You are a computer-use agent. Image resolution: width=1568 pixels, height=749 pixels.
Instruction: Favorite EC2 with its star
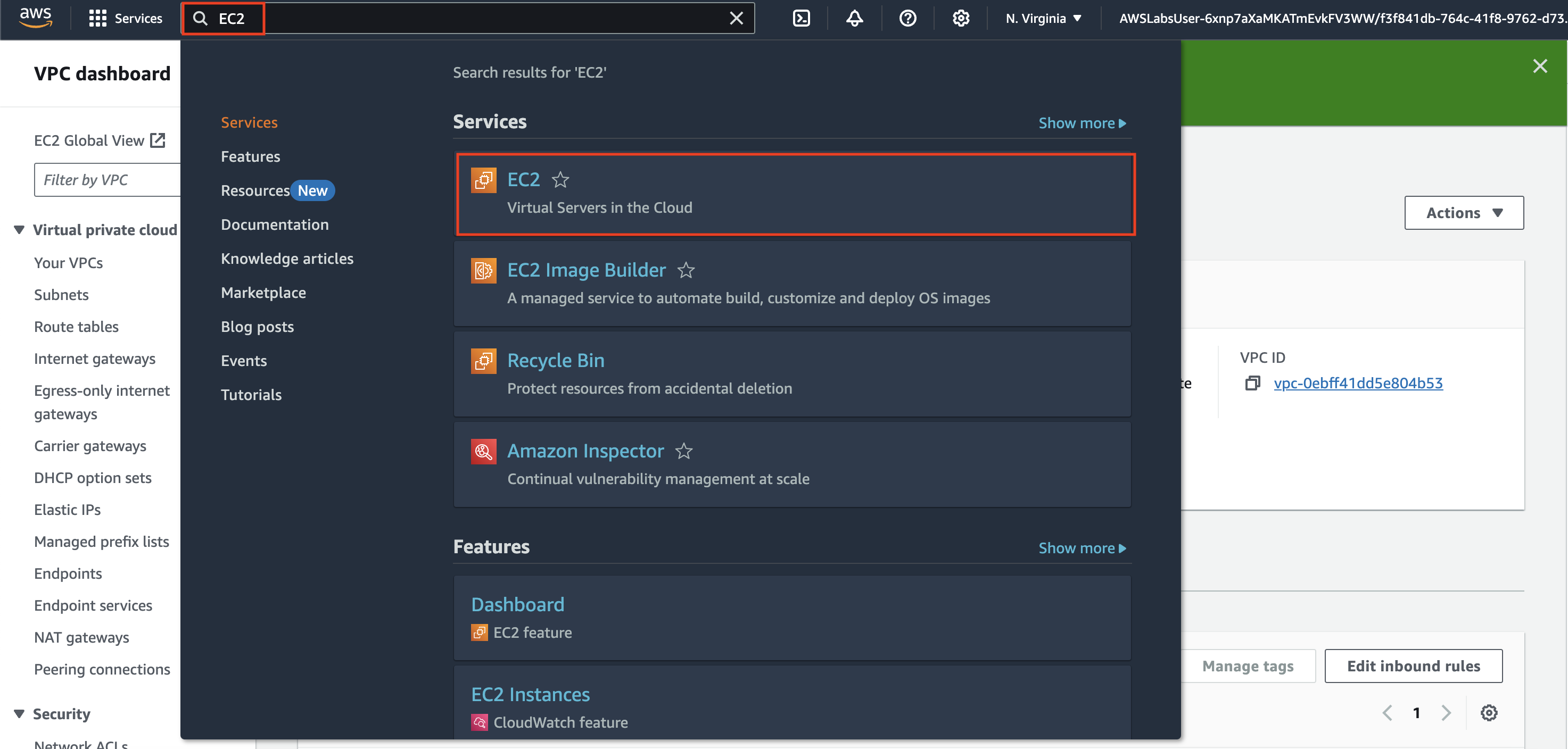[x=560, y=179]
